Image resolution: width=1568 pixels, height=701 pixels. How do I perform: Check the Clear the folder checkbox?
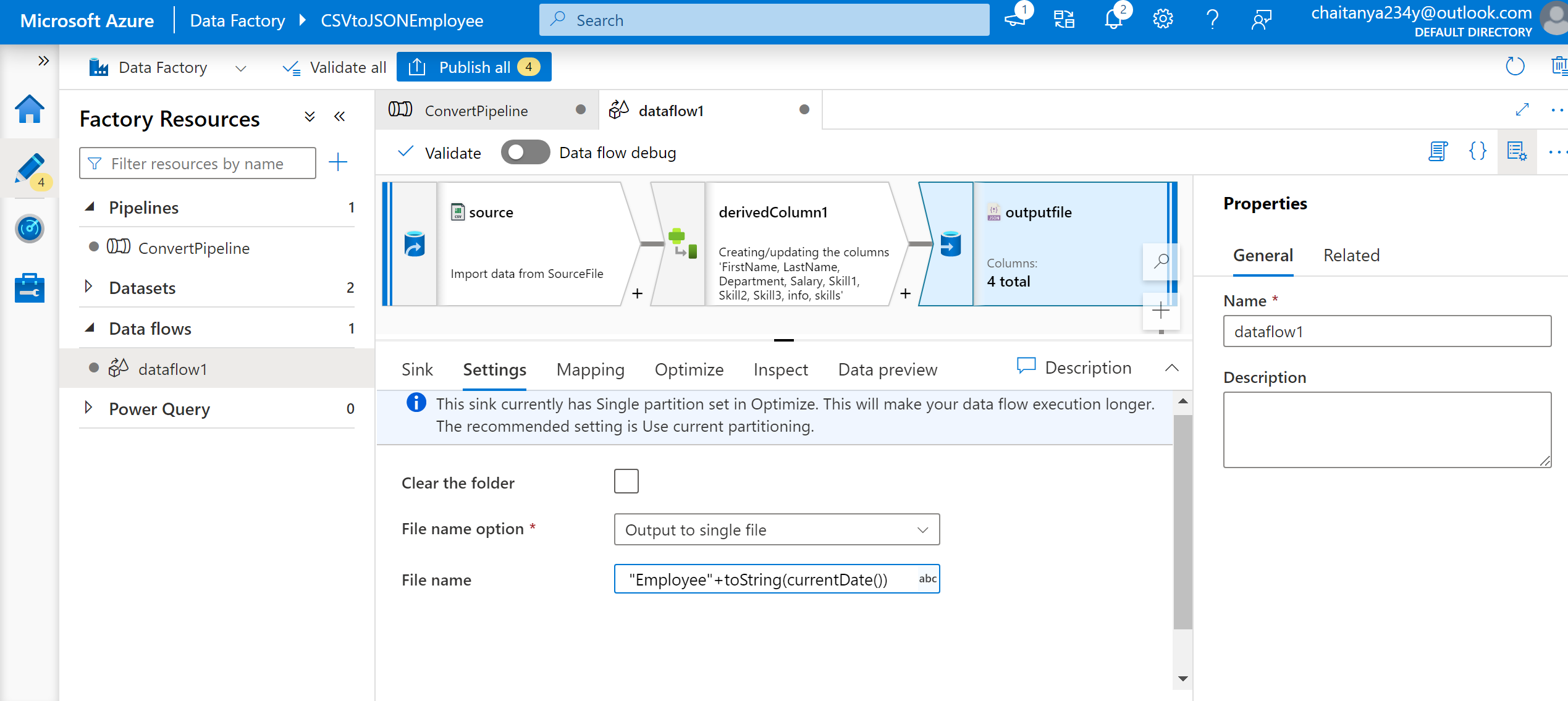(626, 481)
